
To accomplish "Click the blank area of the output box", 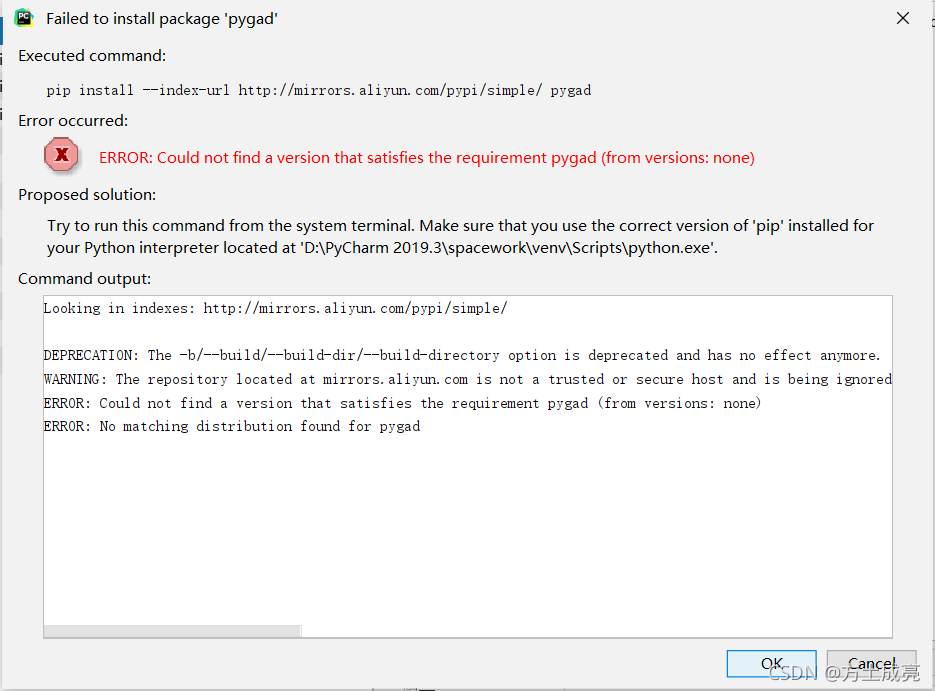I will (x=467, y=530).
